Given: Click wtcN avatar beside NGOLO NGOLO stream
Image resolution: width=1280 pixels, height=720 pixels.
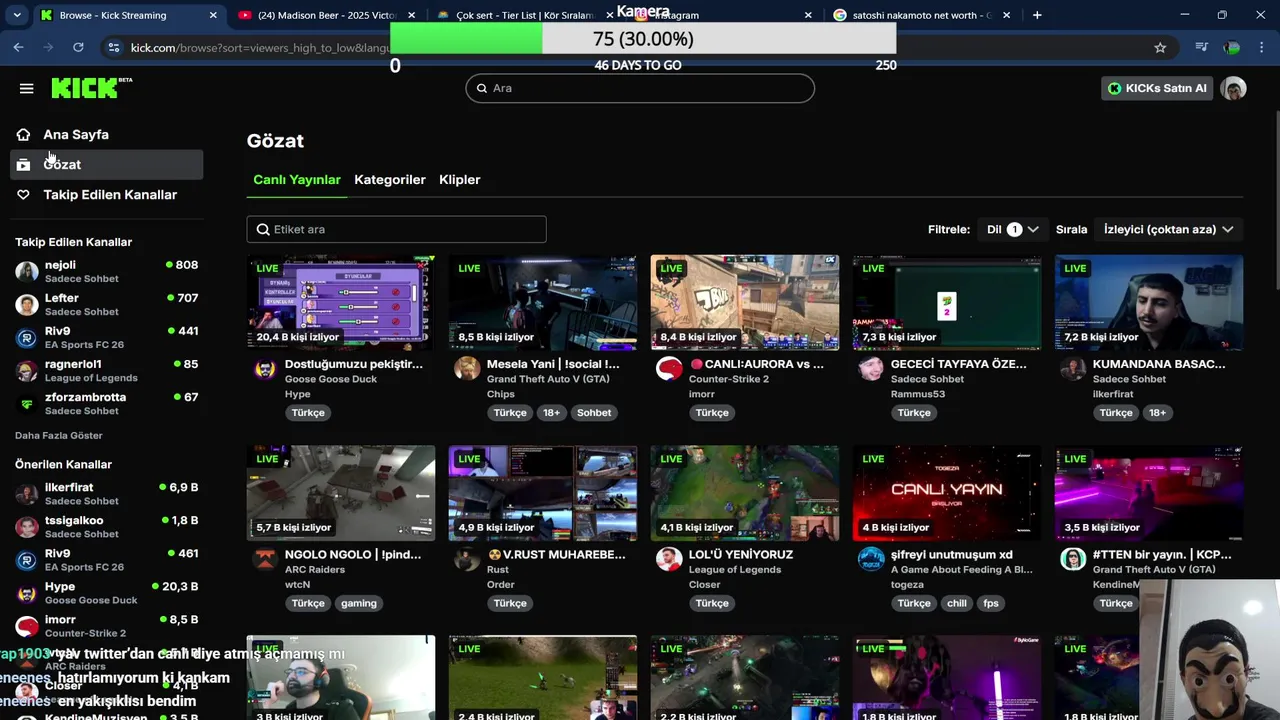Looking at the screenshot, I should tap(265, 559).
